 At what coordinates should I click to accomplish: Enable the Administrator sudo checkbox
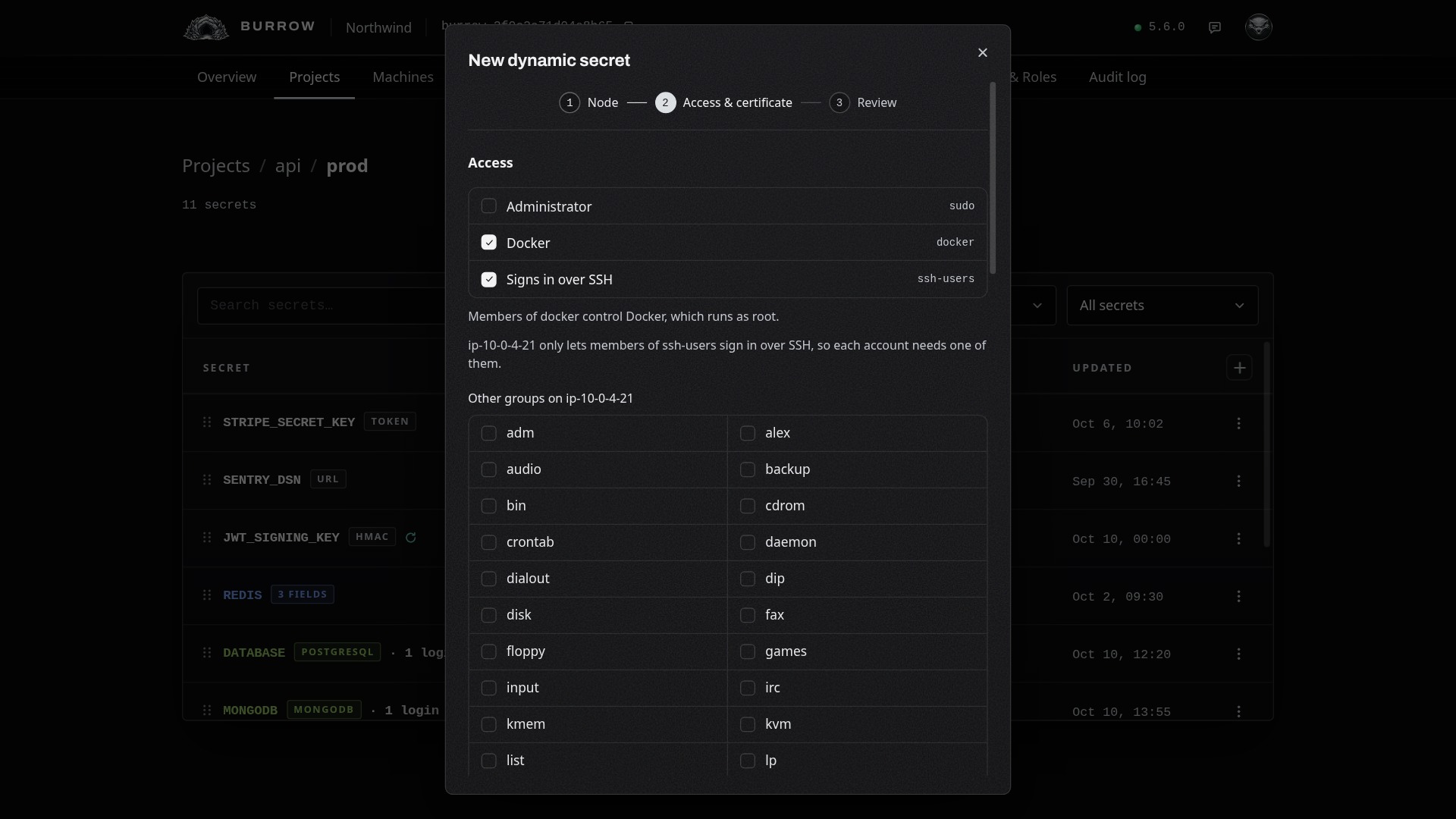489,206
